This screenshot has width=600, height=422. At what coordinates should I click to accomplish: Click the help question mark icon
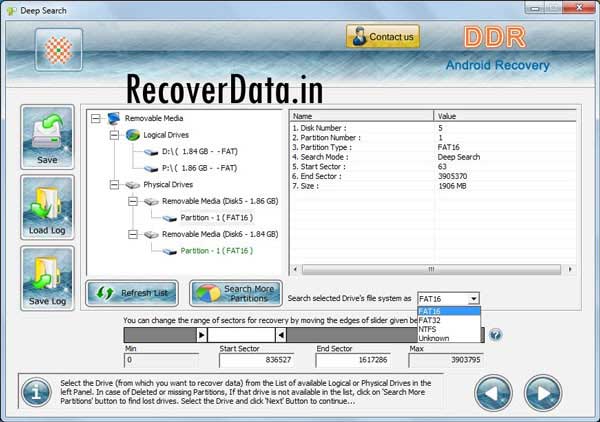click(496, 335)
